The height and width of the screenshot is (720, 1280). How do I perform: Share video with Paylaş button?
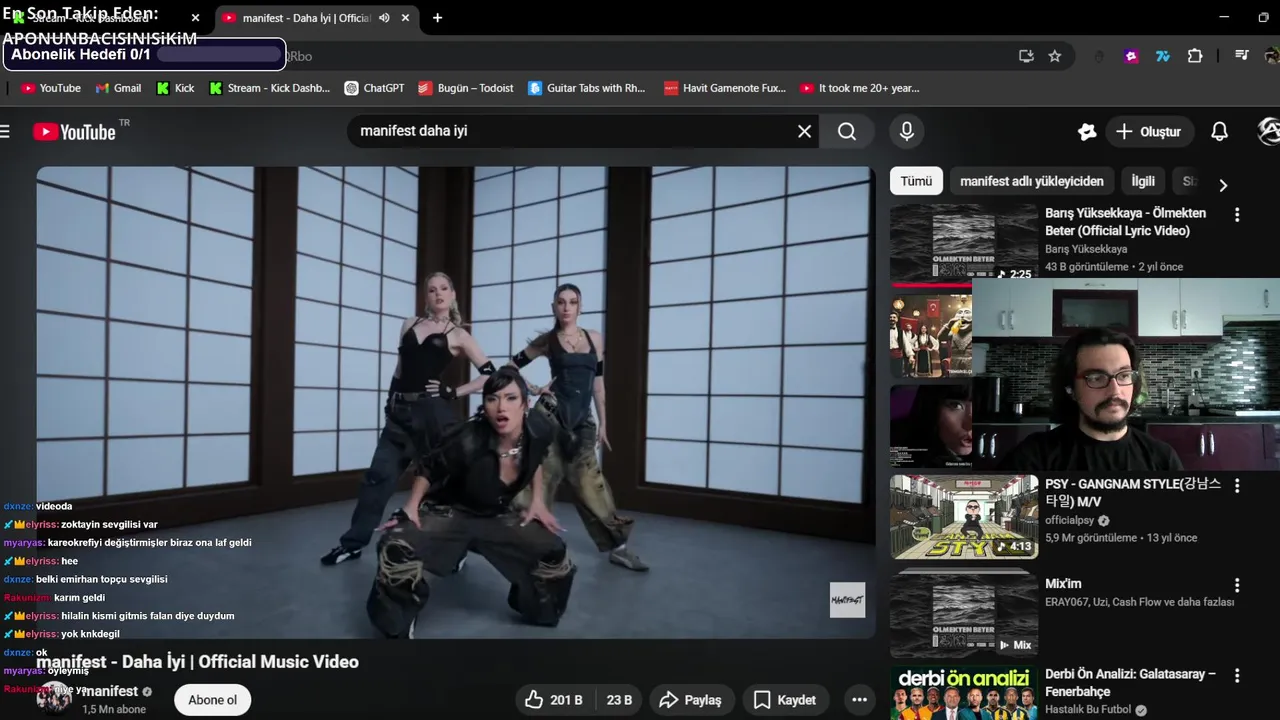tap(692, 700)
